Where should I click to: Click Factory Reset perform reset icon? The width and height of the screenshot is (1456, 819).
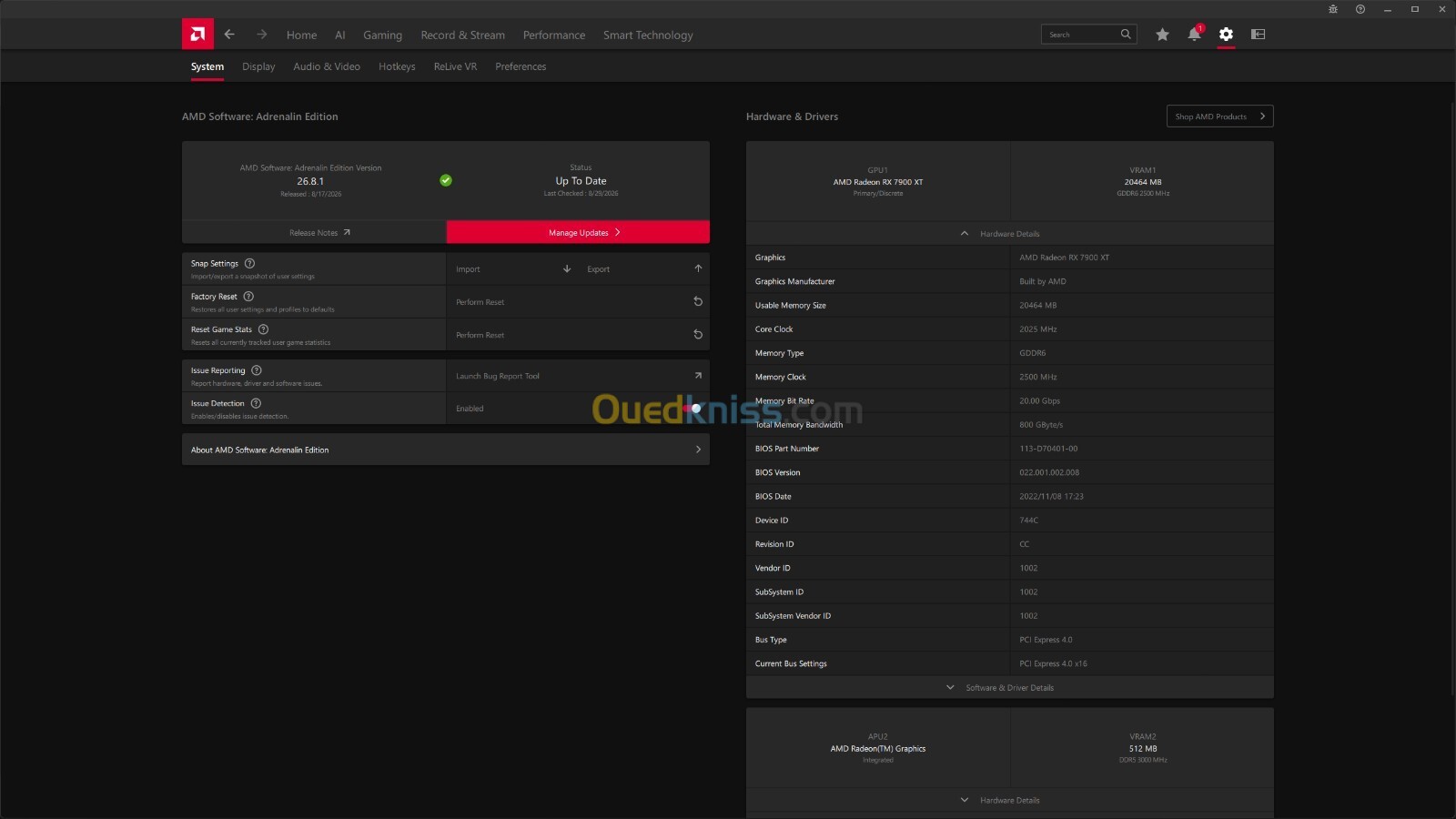[x=698, y=301]
